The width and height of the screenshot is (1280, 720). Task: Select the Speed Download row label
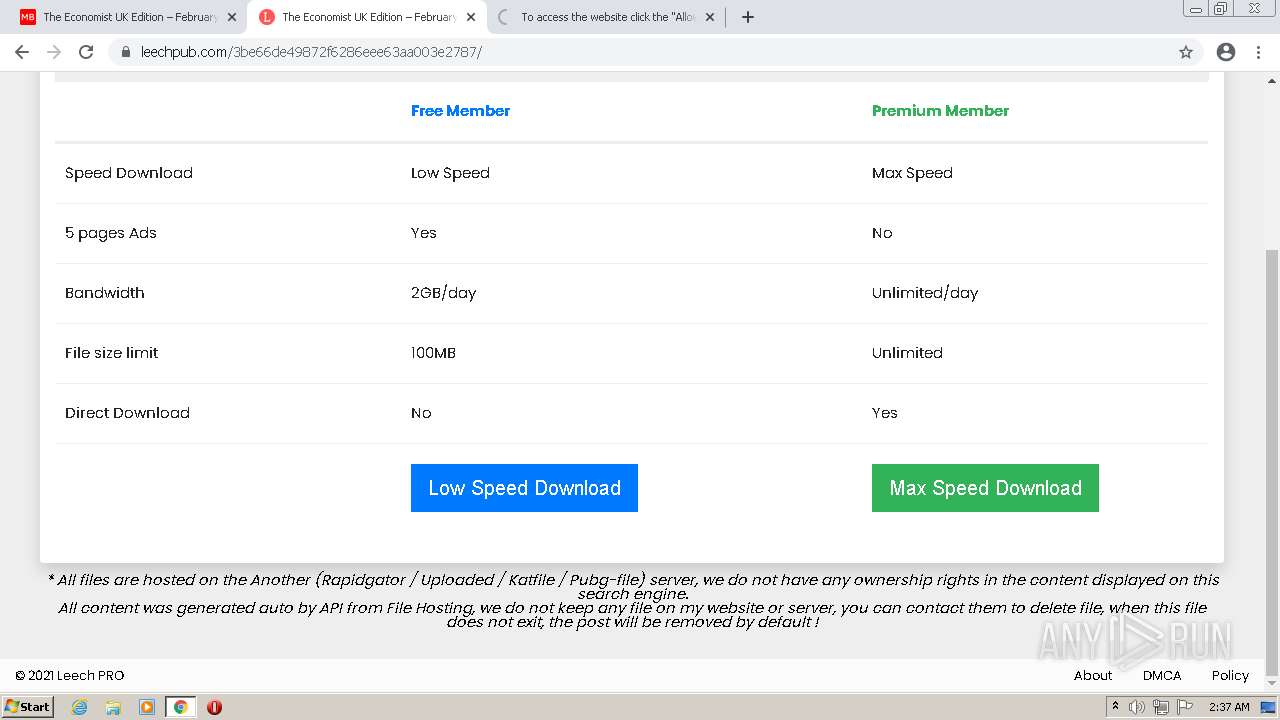(x=129, y=173)
